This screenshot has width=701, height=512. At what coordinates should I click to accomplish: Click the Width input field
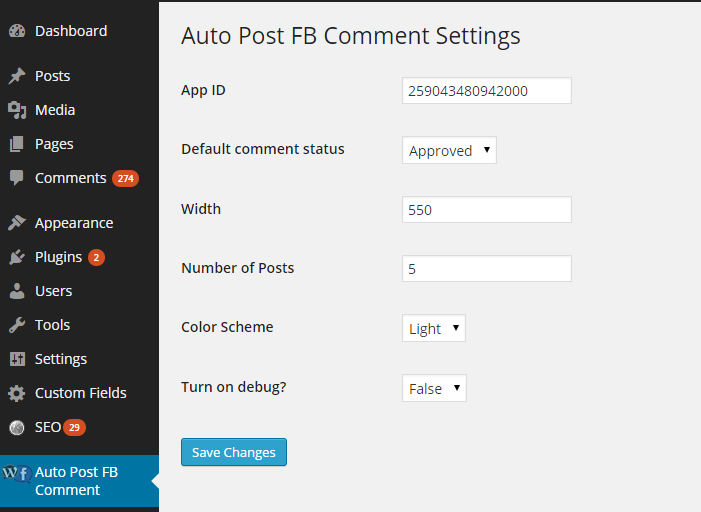tap(487, 210)
